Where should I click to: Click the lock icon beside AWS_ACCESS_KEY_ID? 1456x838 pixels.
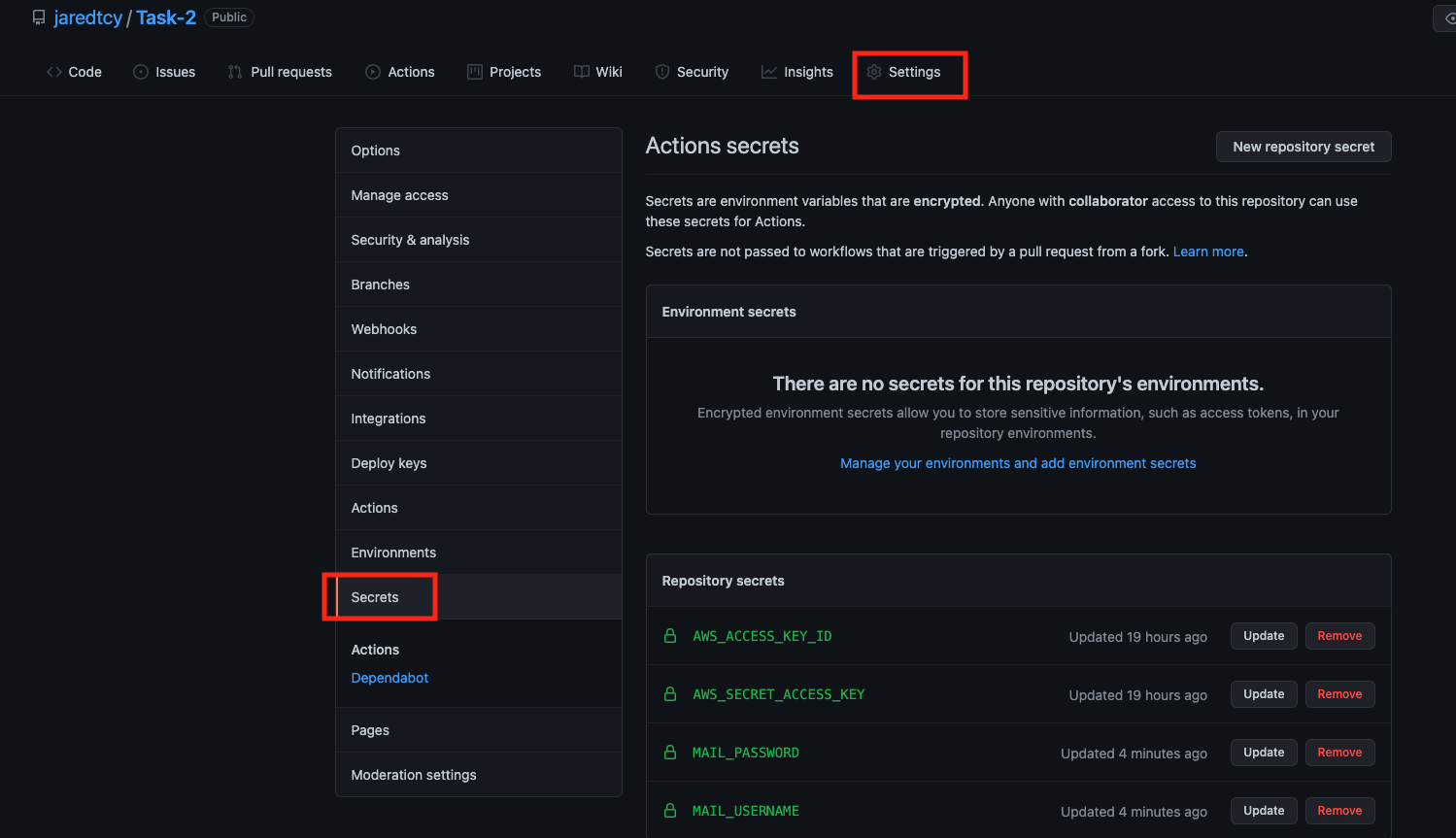pyautogui.click(x=670, y=636)
